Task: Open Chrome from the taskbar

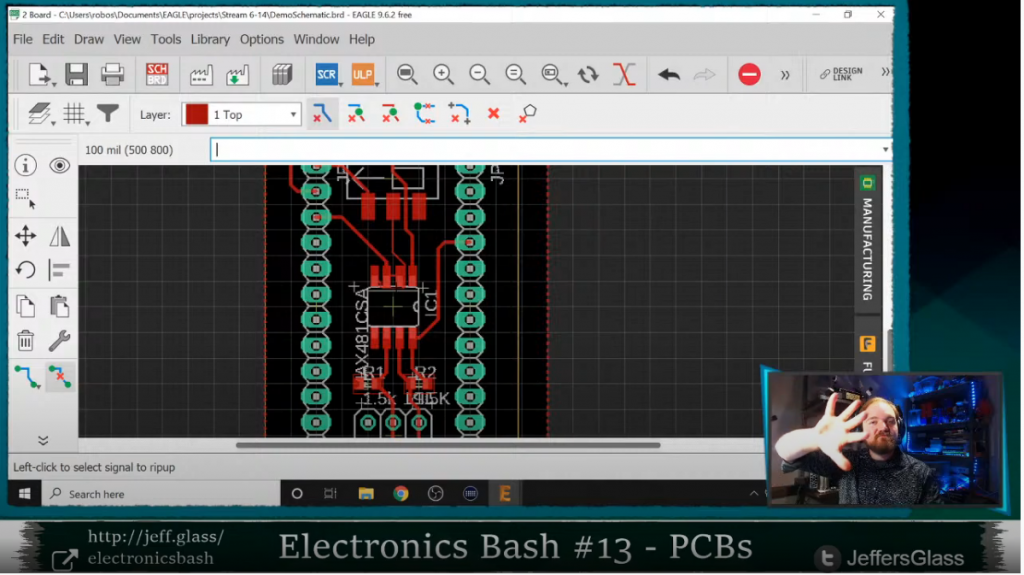Action: click(x=401, y=494)
